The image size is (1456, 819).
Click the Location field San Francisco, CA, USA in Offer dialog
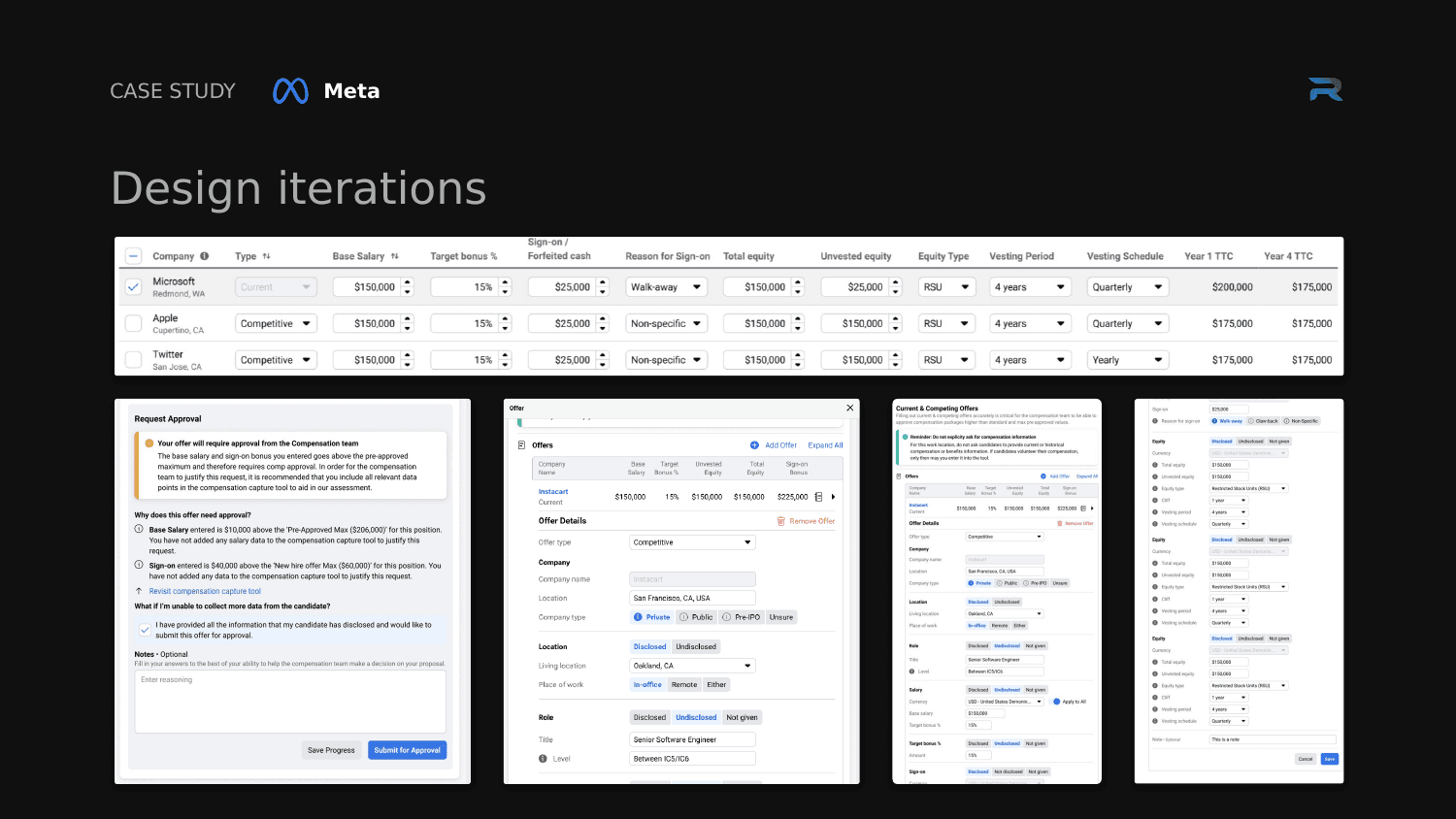click(692, 598)
